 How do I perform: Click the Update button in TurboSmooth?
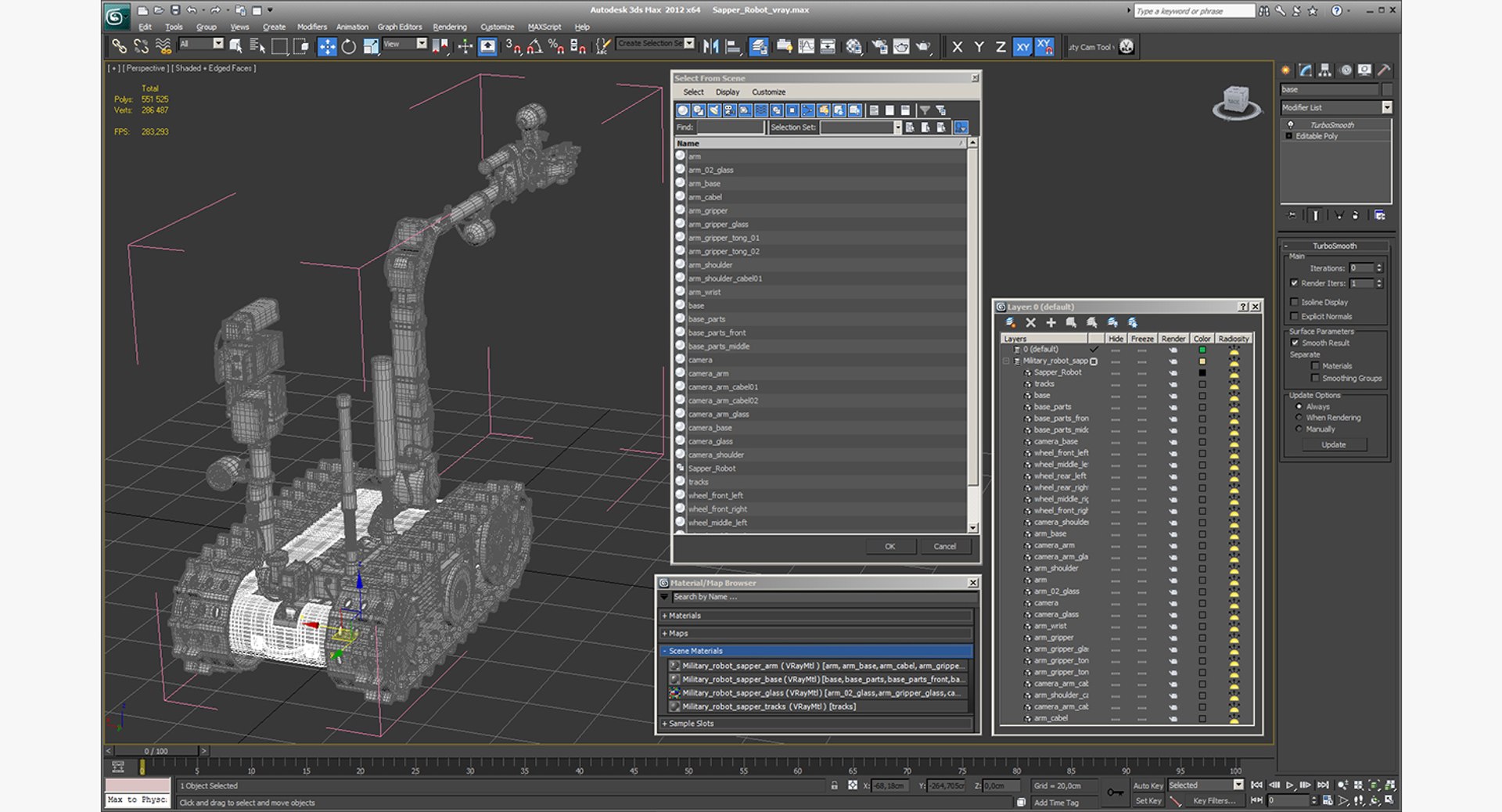point(1334,444)
